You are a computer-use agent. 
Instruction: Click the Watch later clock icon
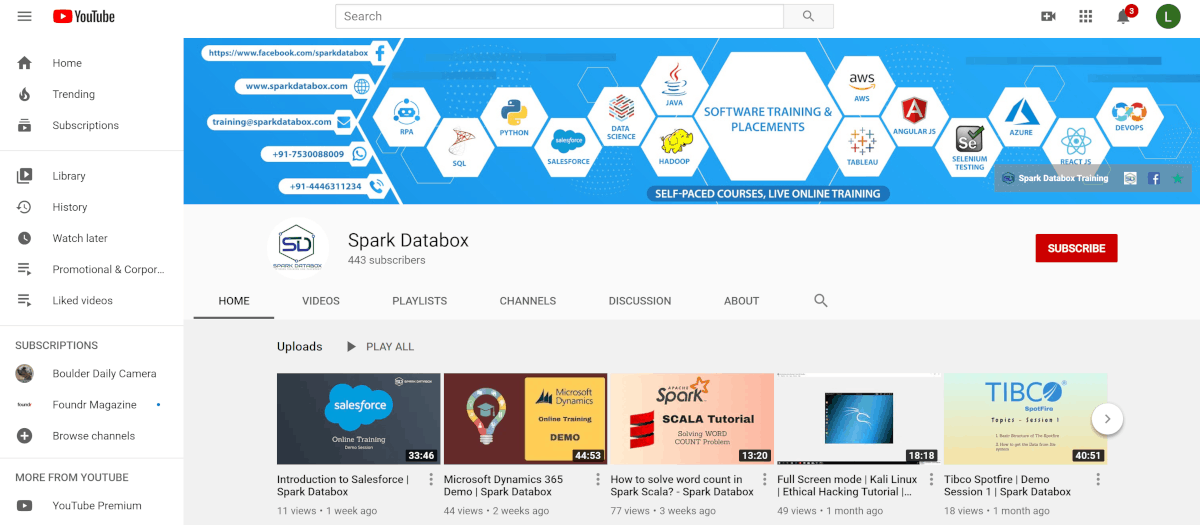click(25, 238)
